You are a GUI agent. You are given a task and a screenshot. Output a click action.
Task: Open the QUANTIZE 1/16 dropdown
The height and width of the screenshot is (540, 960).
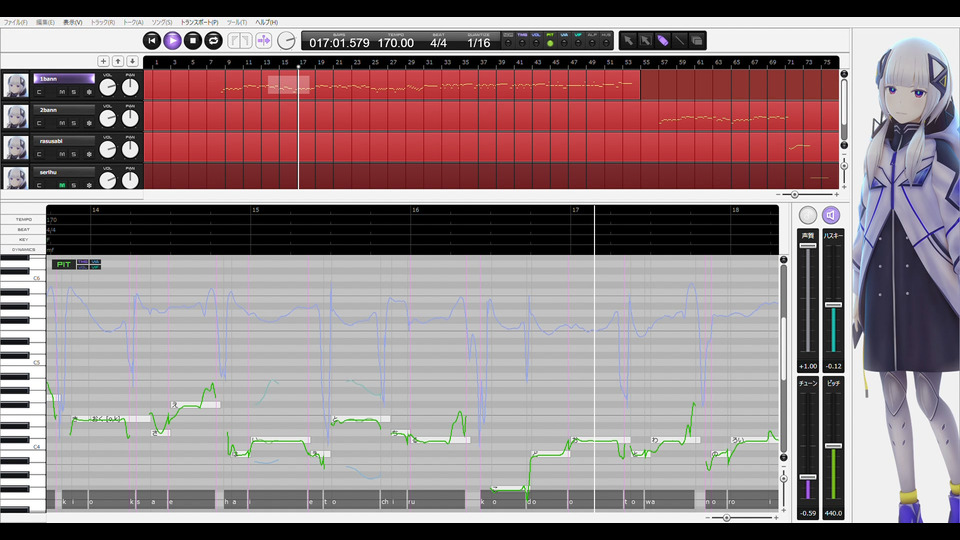pos(479,43)
